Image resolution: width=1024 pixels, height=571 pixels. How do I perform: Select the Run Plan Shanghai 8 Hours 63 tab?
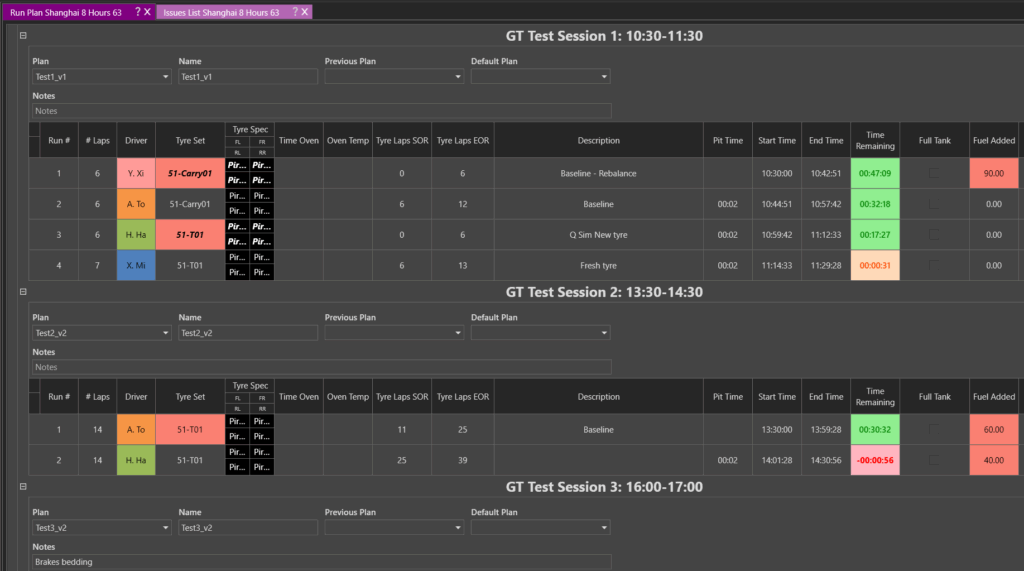[x=66, y=12]
